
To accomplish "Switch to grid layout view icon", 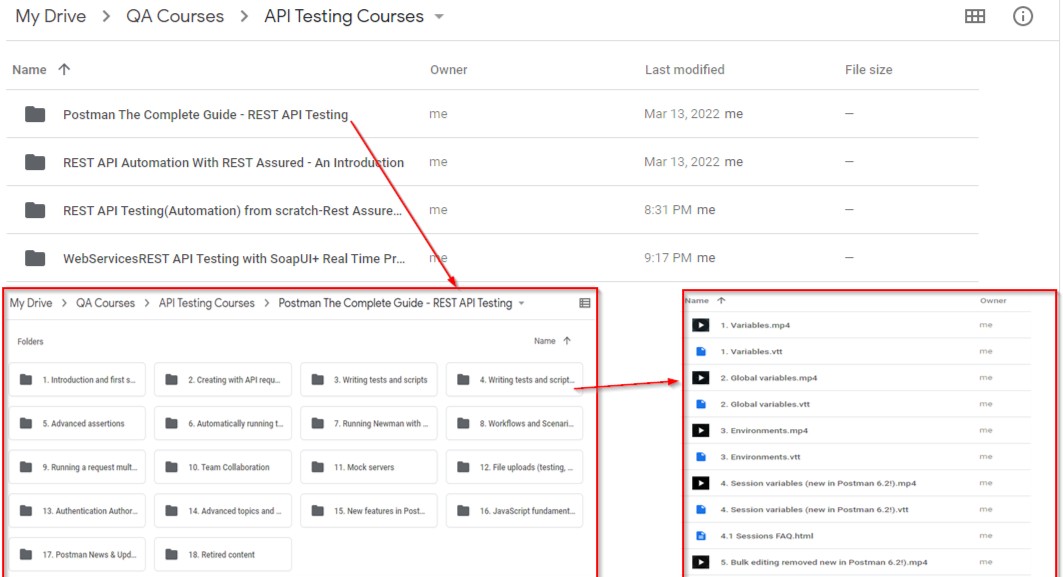I will click(975, 16).
